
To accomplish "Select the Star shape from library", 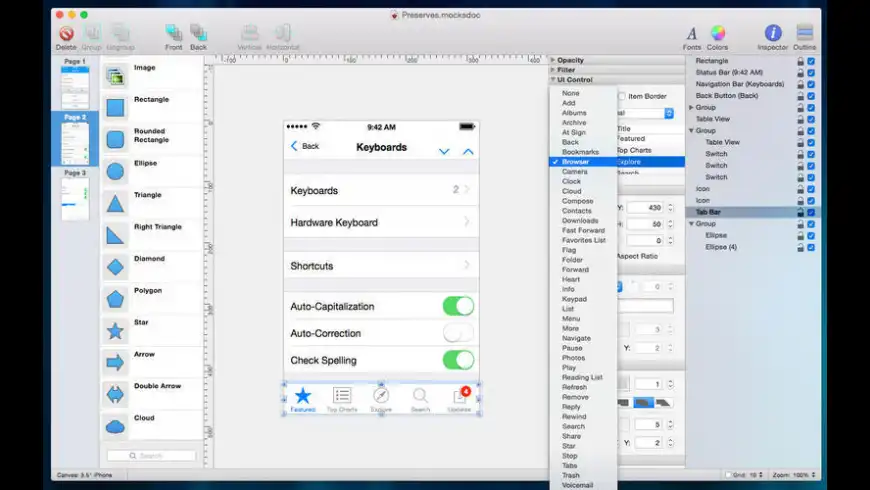I will [x=115, y=331].
